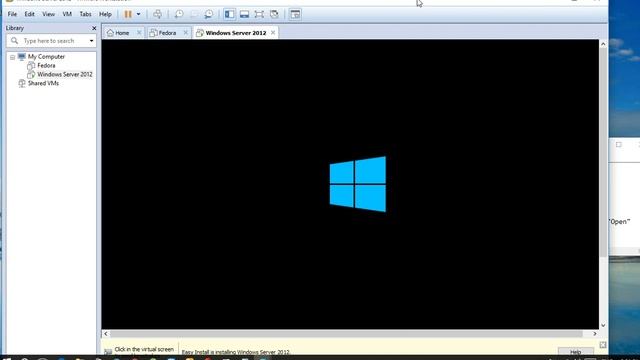Dismiss the Easy Install message bar

coord(603,345)
